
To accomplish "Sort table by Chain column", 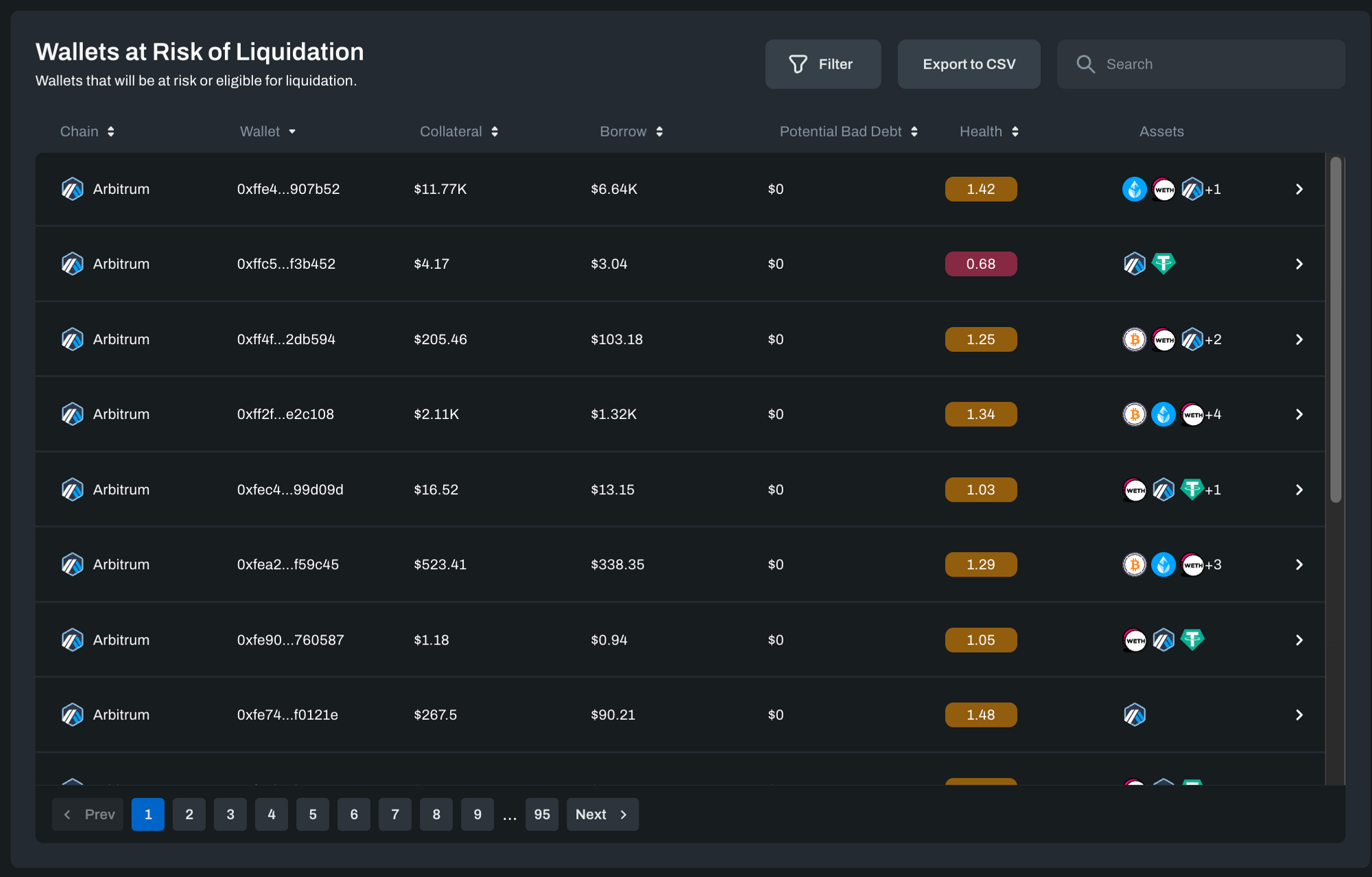I will pos(110,132).
